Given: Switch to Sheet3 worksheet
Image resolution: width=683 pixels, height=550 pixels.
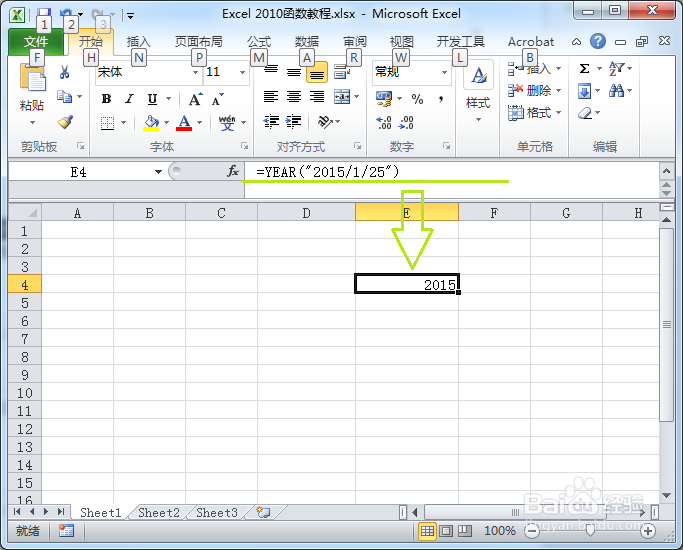Looking at the screenshot, I should pos(216,513).
